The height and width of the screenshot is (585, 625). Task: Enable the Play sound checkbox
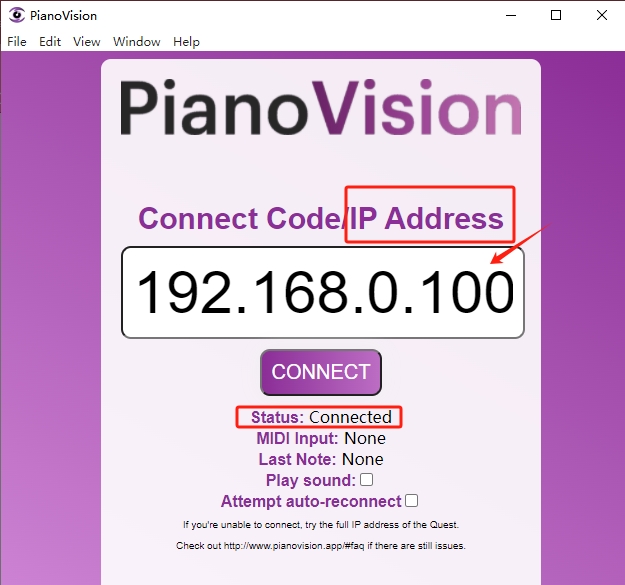coord(366,479)
